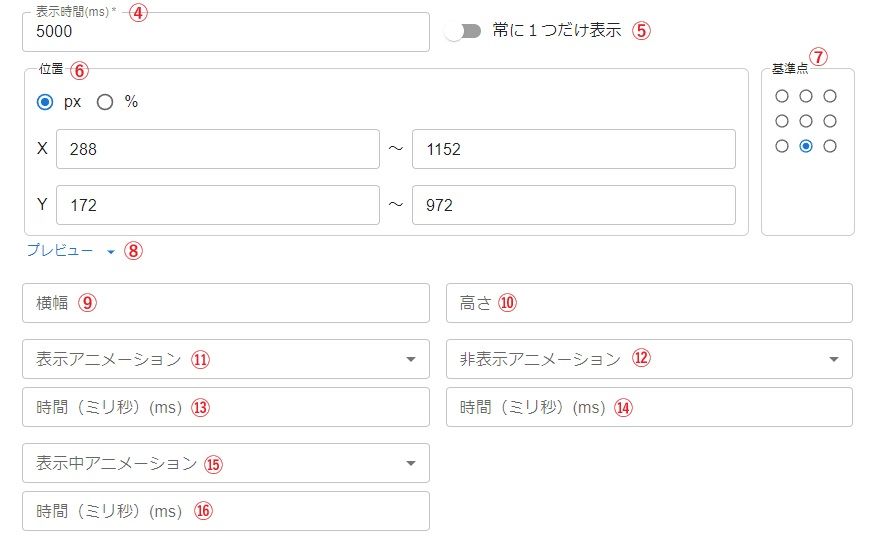
Task: Choose the top-left 基準点 anchor radio
Action: [x=782, y=97]
